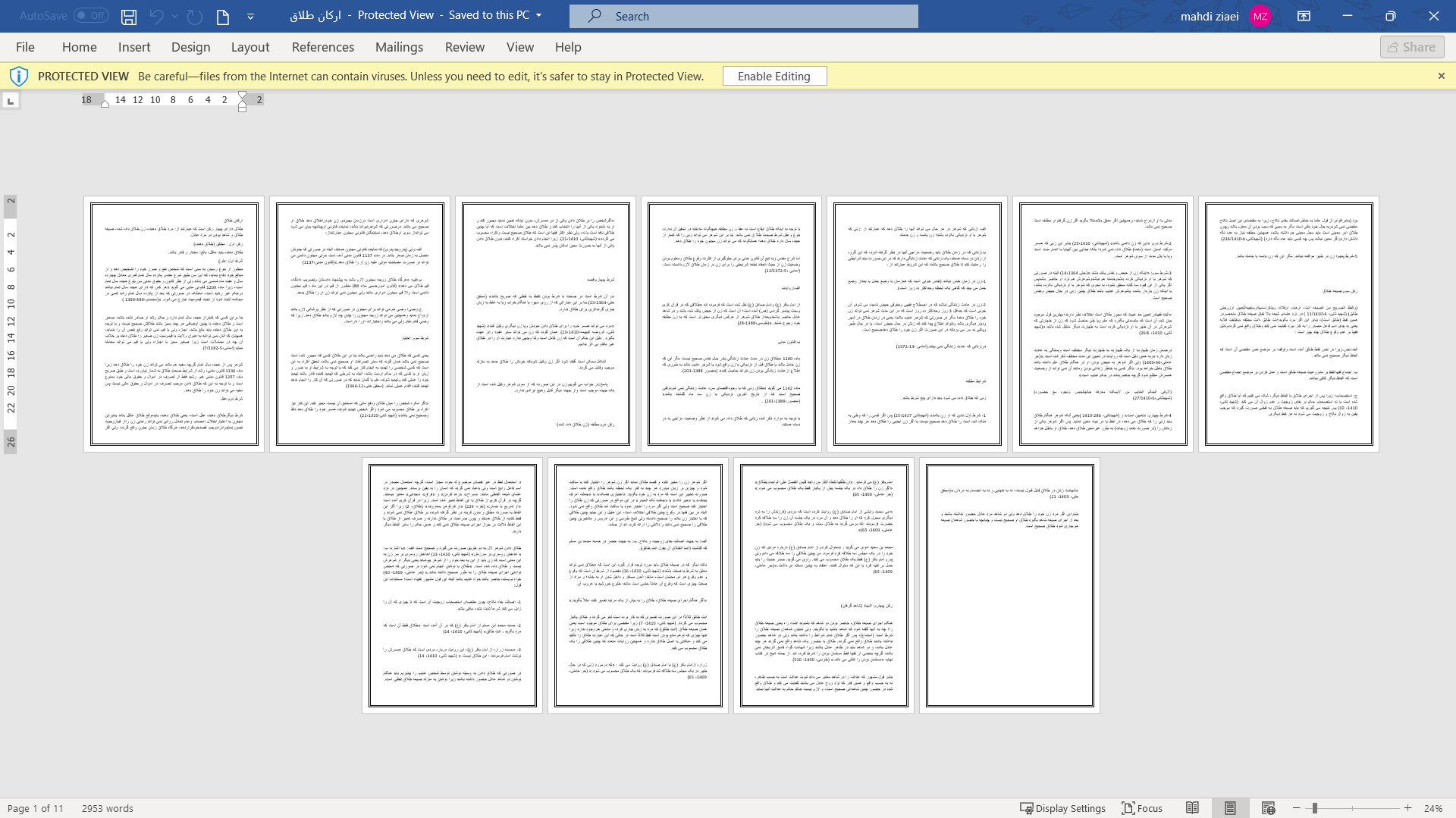Toggle the AutoSave switch
The height and width of the screenshot is (818, 1456).
click(x=91, y=15)
